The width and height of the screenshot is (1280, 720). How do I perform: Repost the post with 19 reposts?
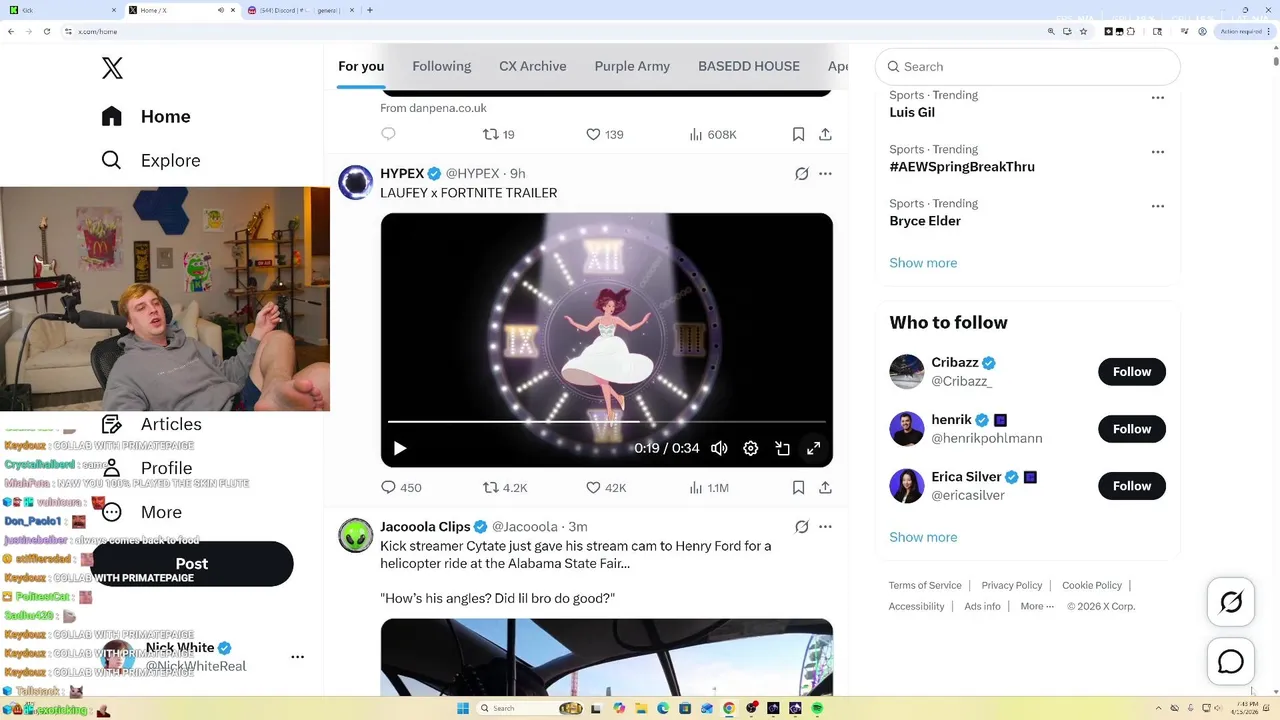(x=499, y=134)
